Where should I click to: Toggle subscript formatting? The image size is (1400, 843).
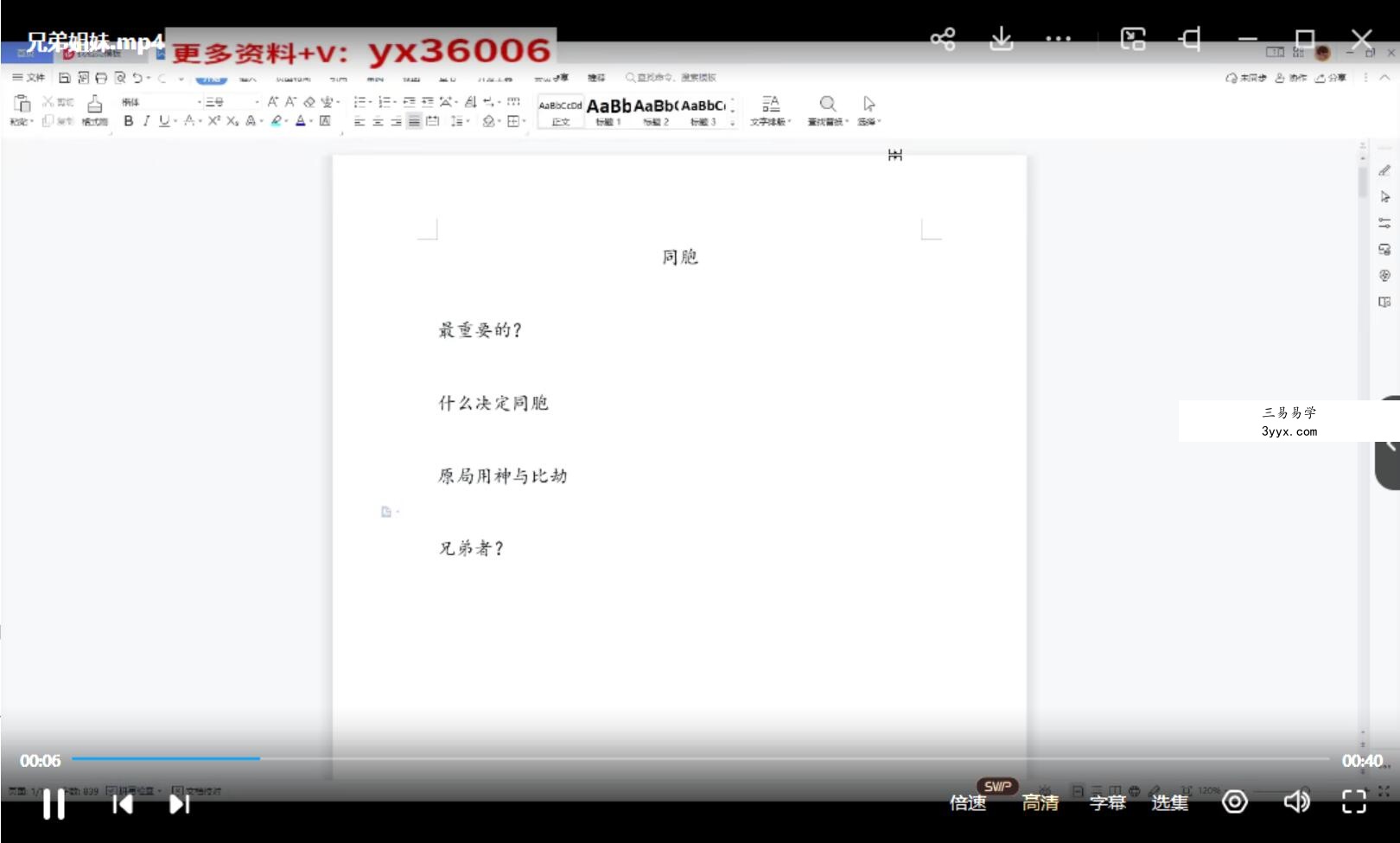pos(232,121)
